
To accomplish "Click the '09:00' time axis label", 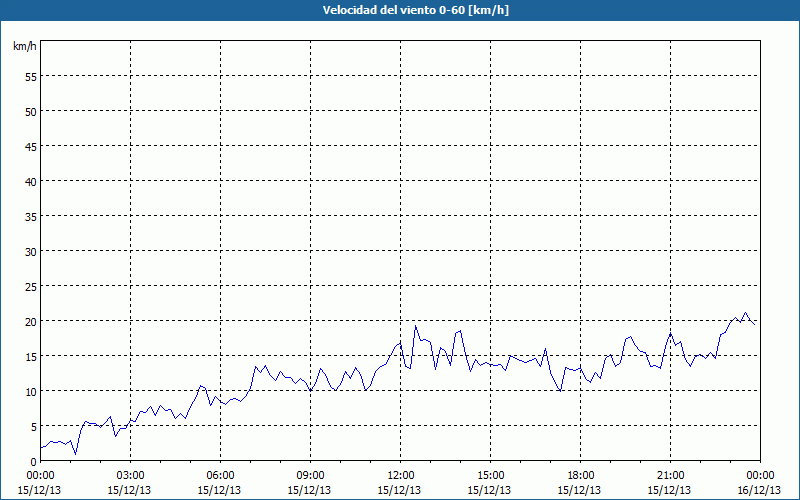I will [310, 475].
